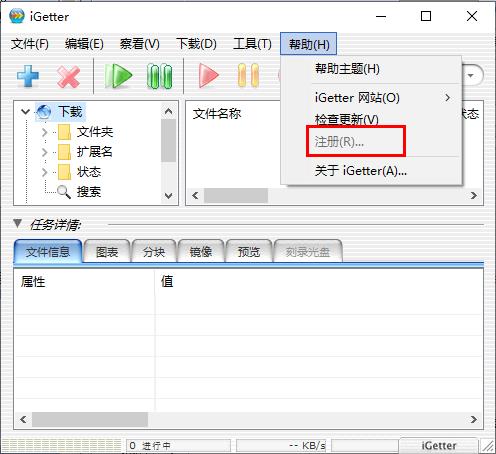Click the folder icon beside 文件夹

tap(64, 132)
